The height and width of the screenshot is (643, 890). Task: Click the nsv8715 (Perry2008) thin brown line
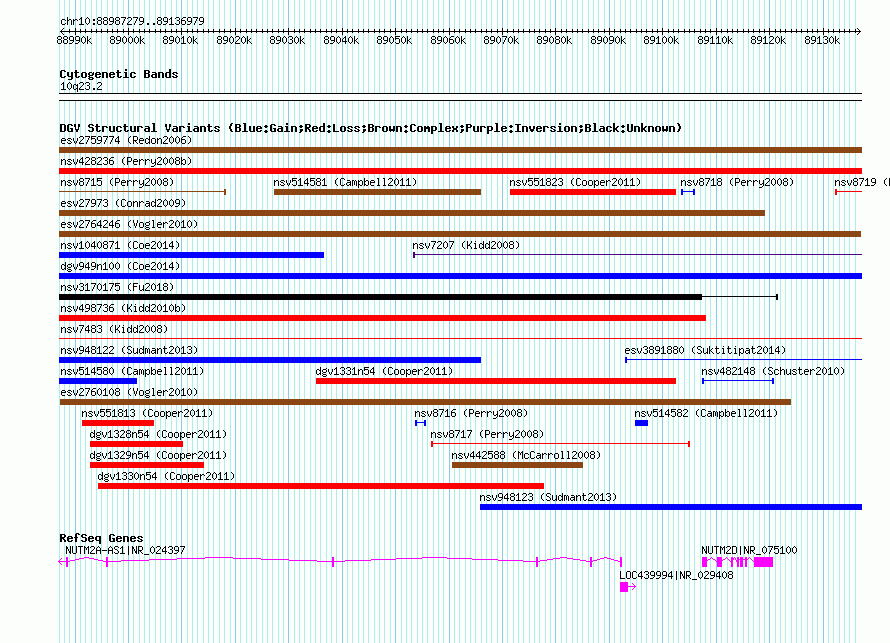[142, 192]
